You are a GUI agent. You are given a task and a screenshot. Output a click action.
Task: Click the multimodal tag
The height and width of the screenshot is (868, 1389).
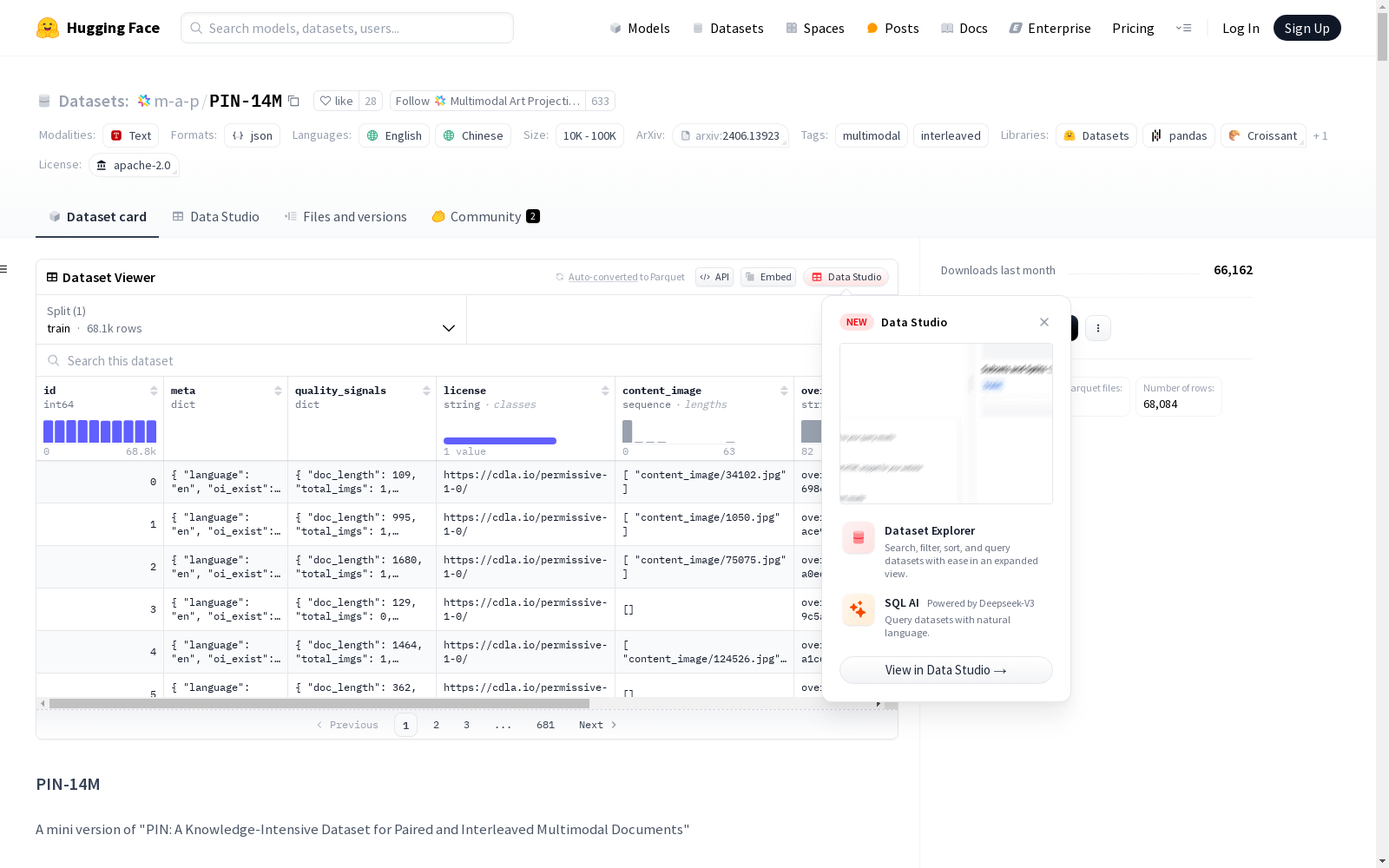point(872,135)
